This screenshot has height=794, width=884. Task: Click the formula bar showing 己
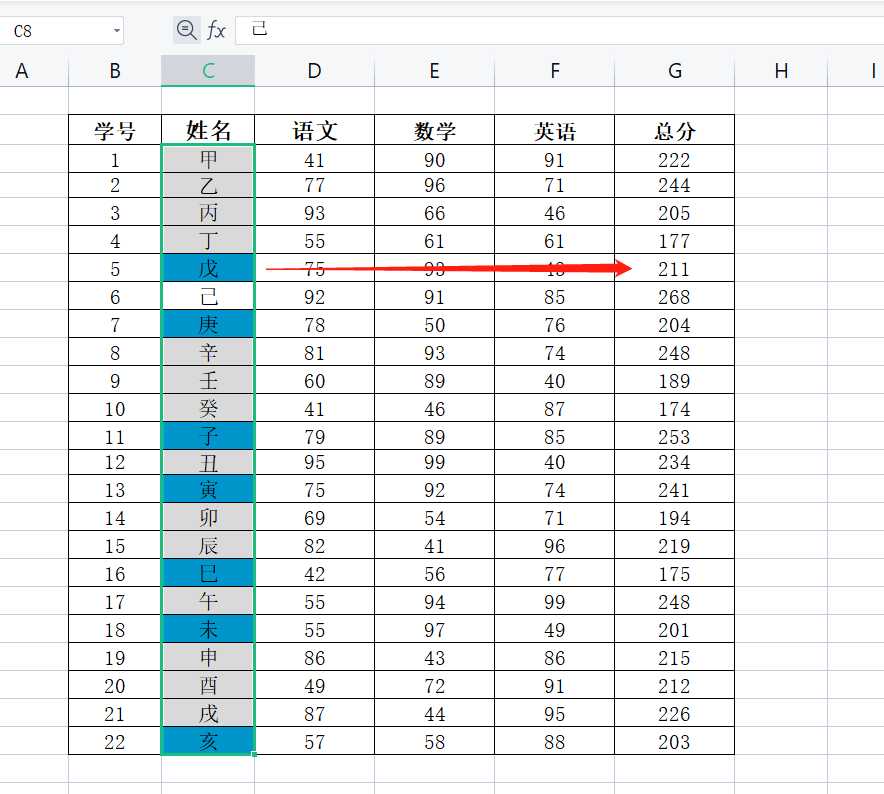[x=559, y=30]
